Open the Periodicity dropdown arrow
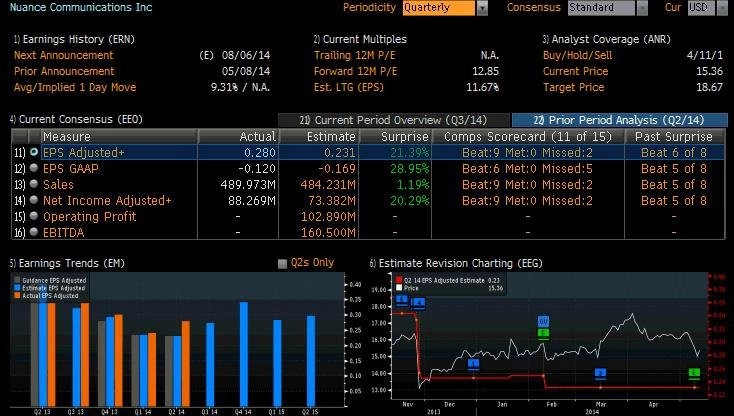This screenshot has height=416, width=734. click(482, 8)
